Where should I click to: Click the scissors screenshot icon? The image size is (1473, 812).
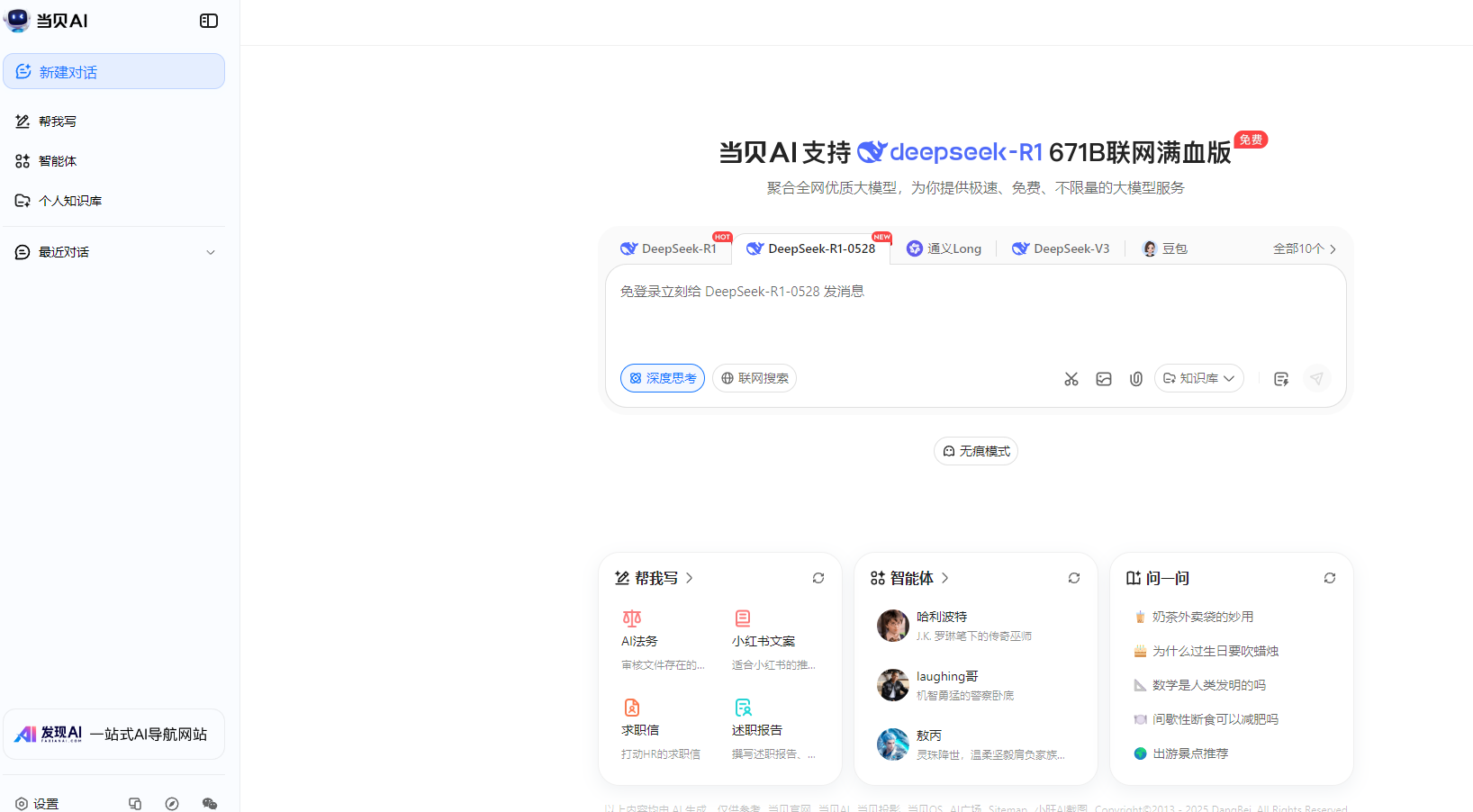[1071, 379]
